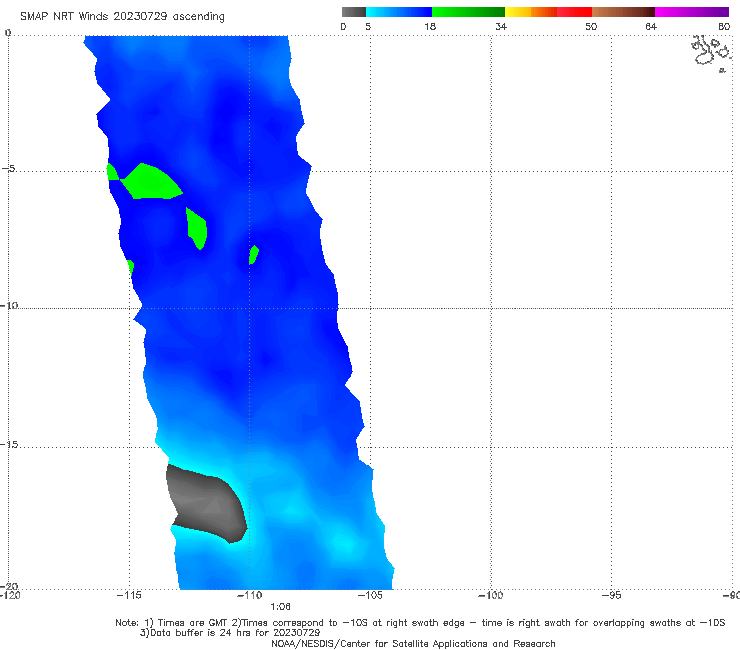Image resolution: width=740 pixels, height=650 pixels.
Task: Click the color bar label 64
Action: [x=651, y=26]
